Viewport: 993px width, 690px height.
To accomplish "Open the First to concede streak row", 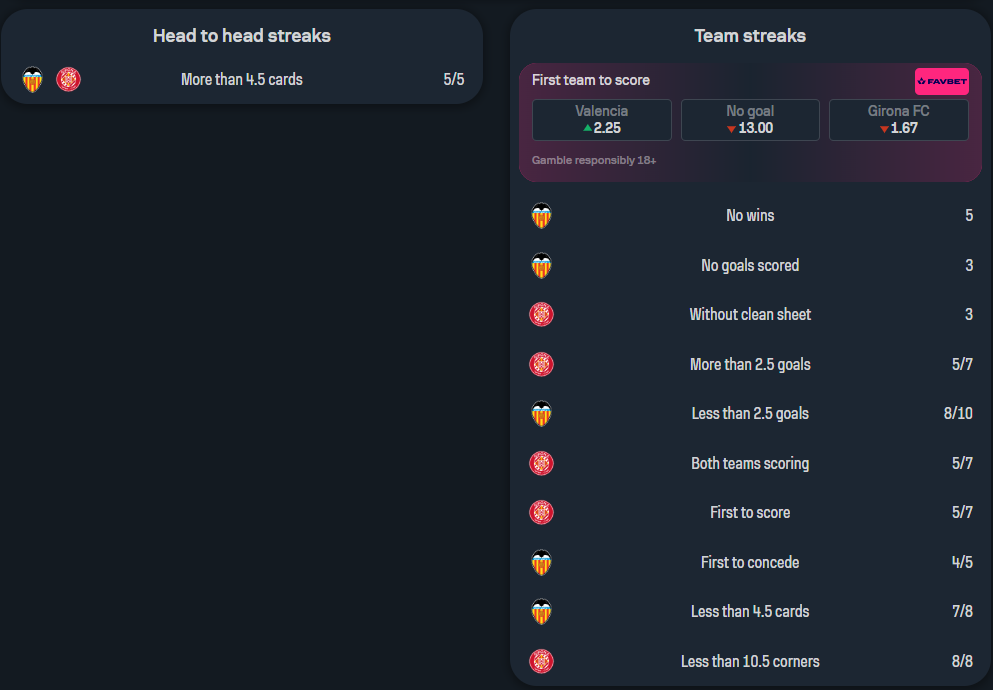I will coord(750,562).
